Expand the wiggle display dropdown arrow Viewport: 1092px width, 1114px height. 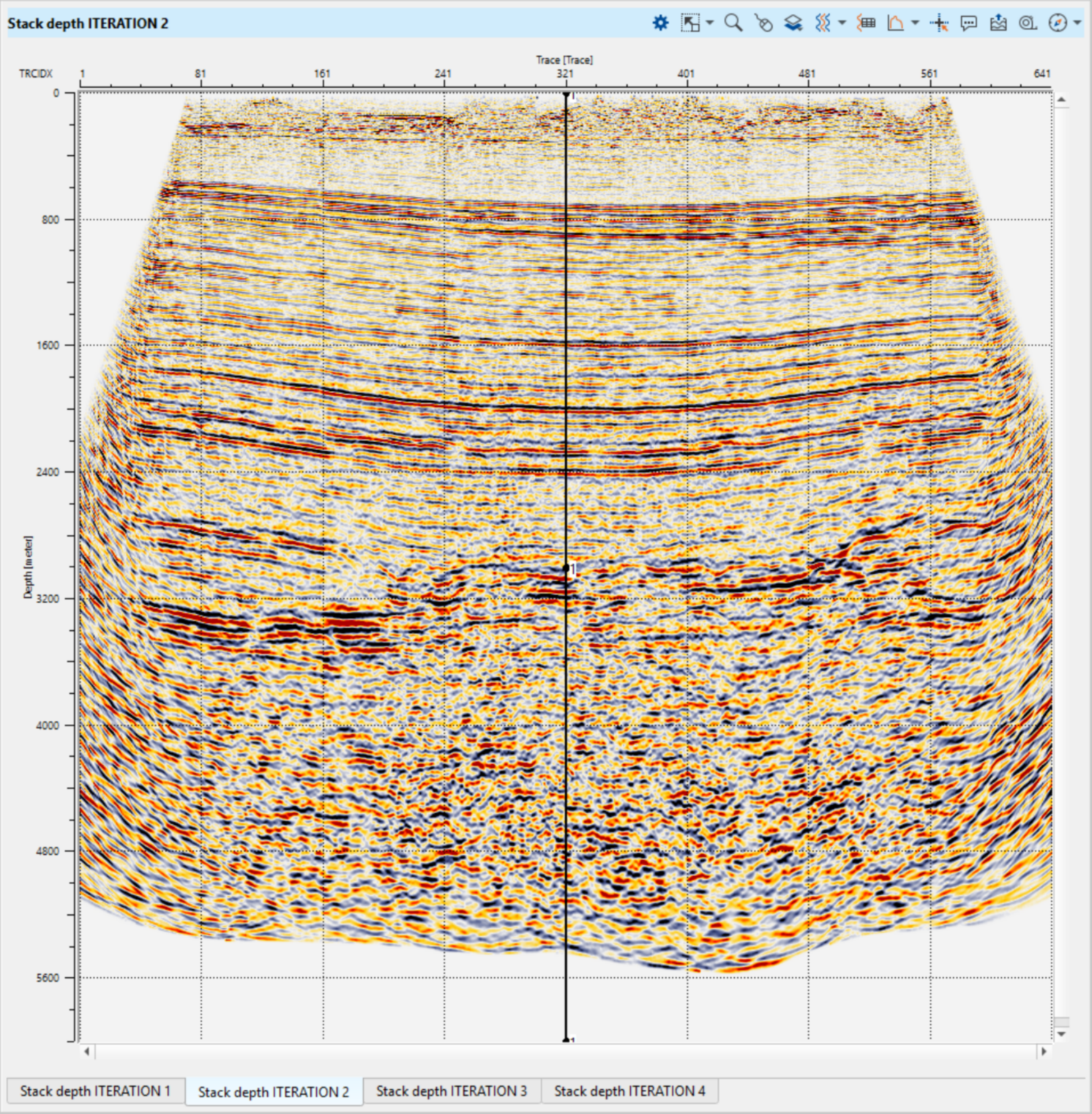pyautogui.click(x=842, y=23)
